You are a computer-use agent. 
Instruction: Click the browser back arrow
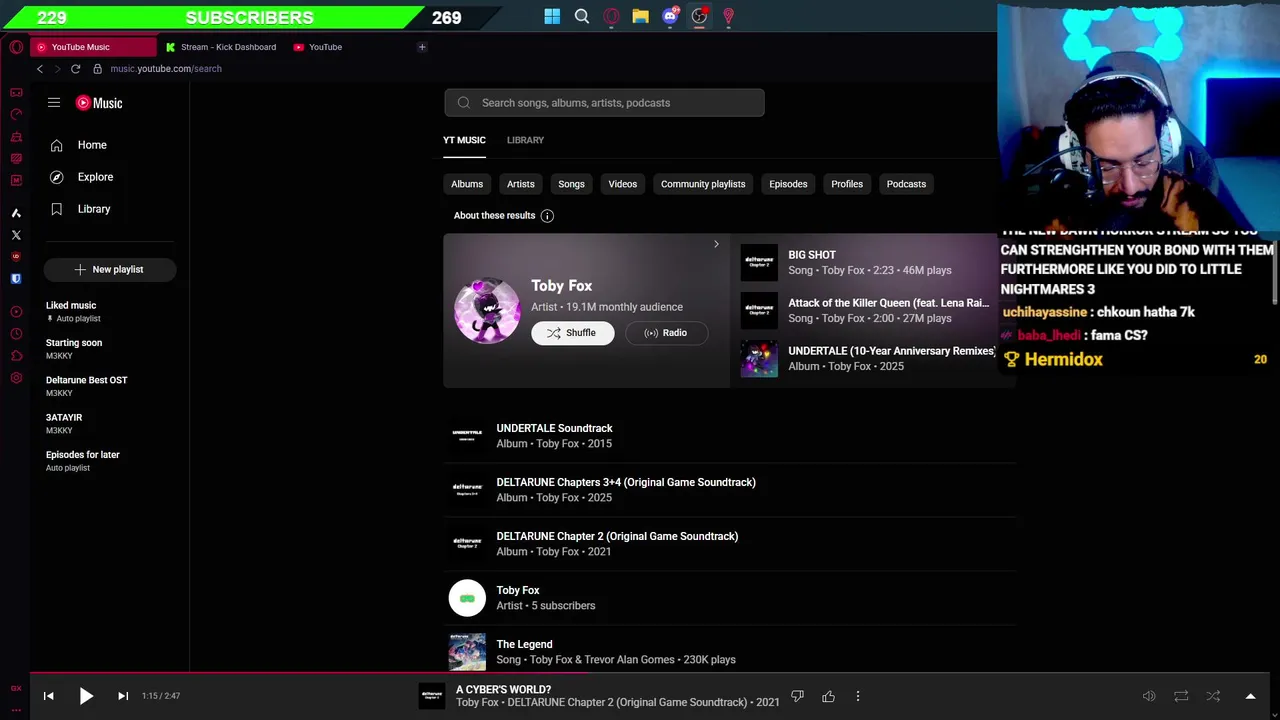[40, 69]
